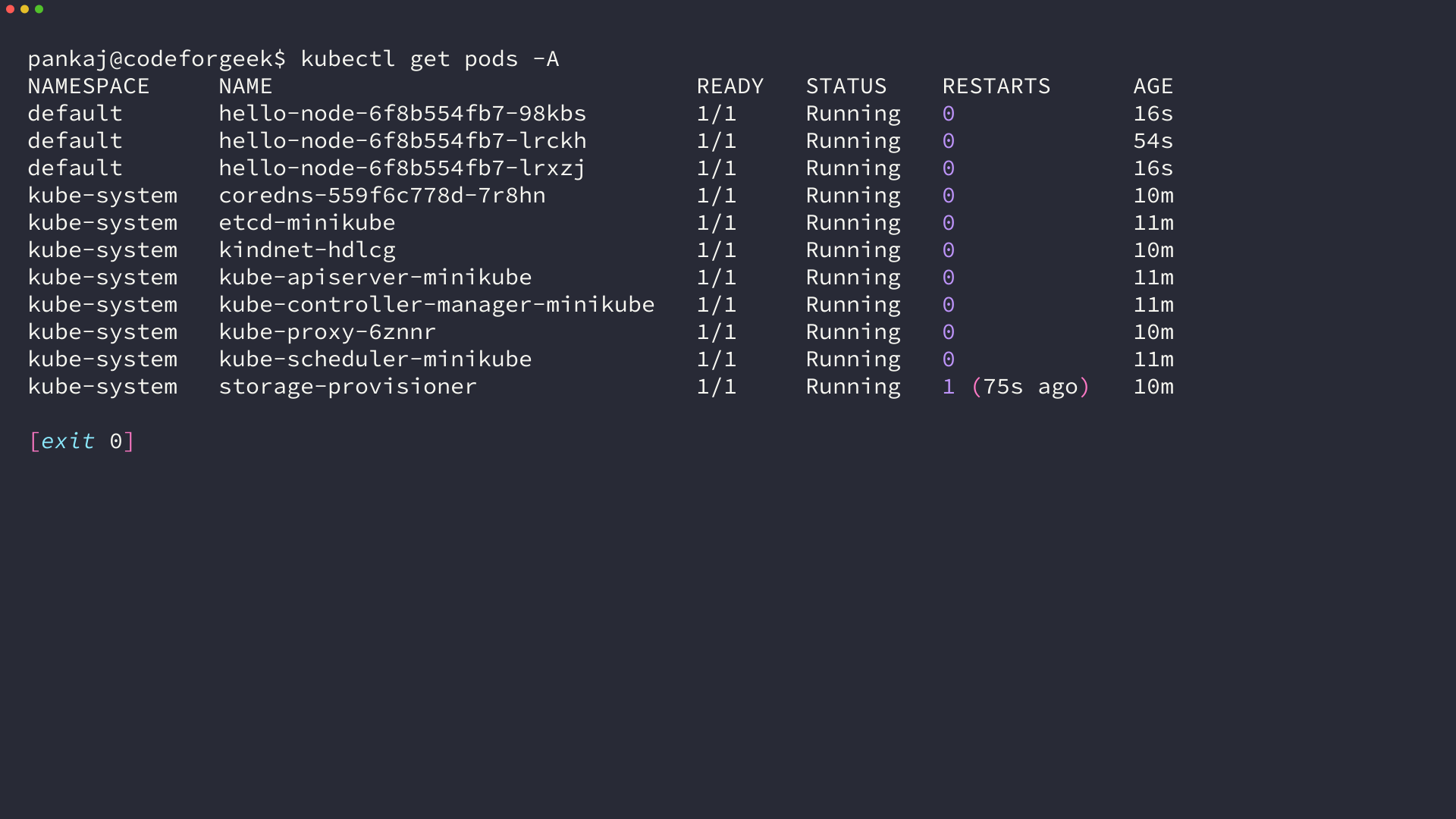Click the NAME column header
Image resolution: width=1456 pixels, height=819 pixels.
(246, 86)
